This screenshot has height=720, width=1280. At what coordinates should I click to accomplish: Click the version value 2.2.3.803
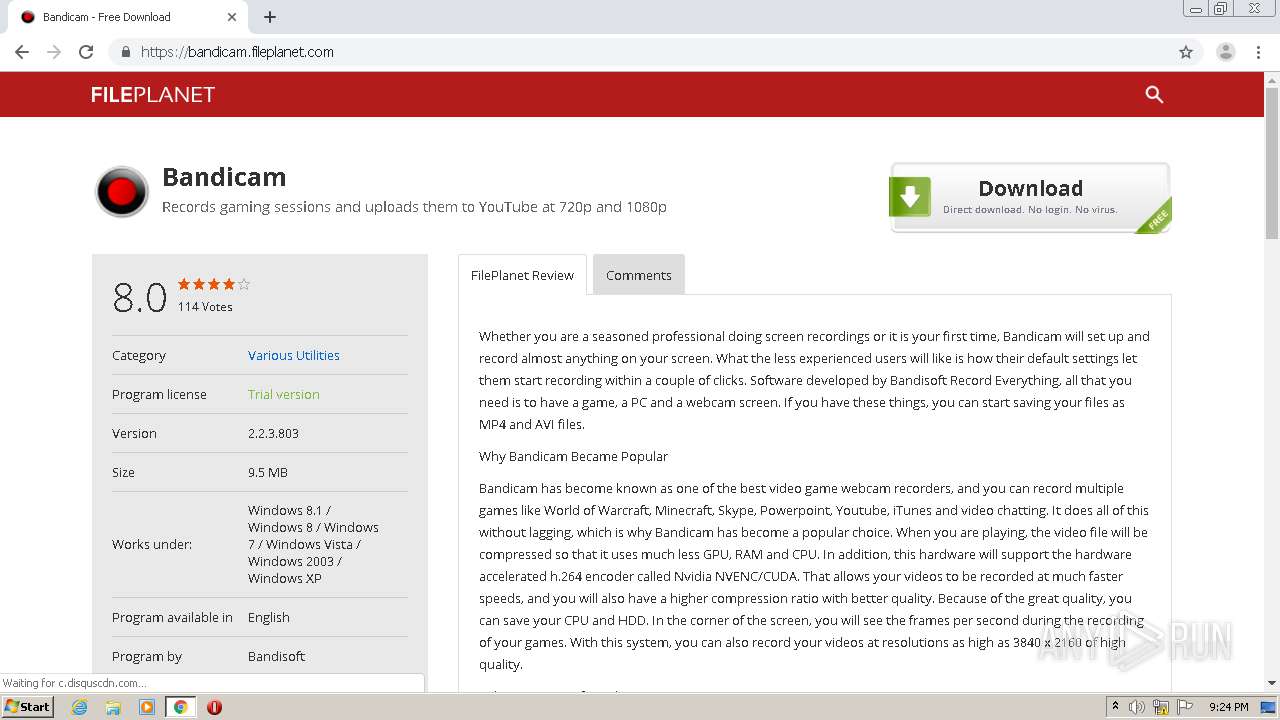point(273,433)
